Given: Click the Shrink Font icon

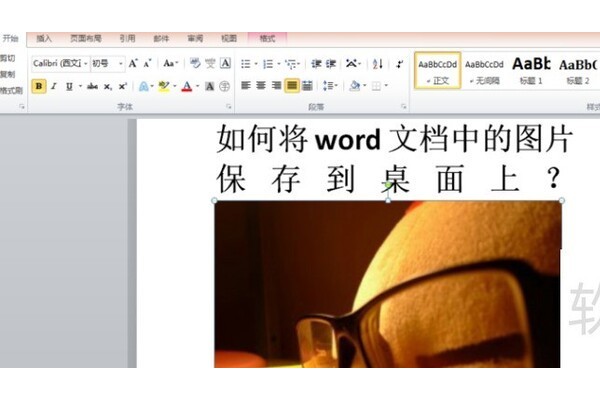Looking at the screenshot, I should [147, 63].
